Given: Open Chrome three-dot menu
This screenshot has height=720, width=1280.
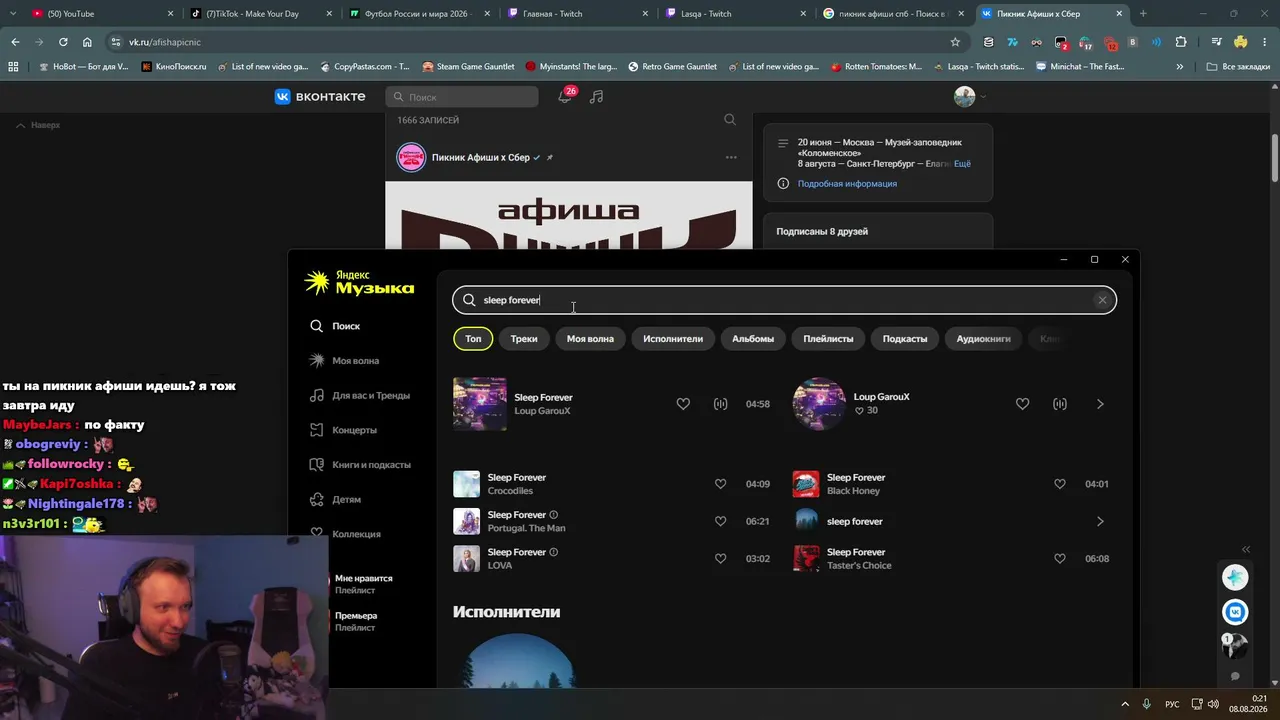Looking at the screenshot, I should click(x=1265, y=42).
